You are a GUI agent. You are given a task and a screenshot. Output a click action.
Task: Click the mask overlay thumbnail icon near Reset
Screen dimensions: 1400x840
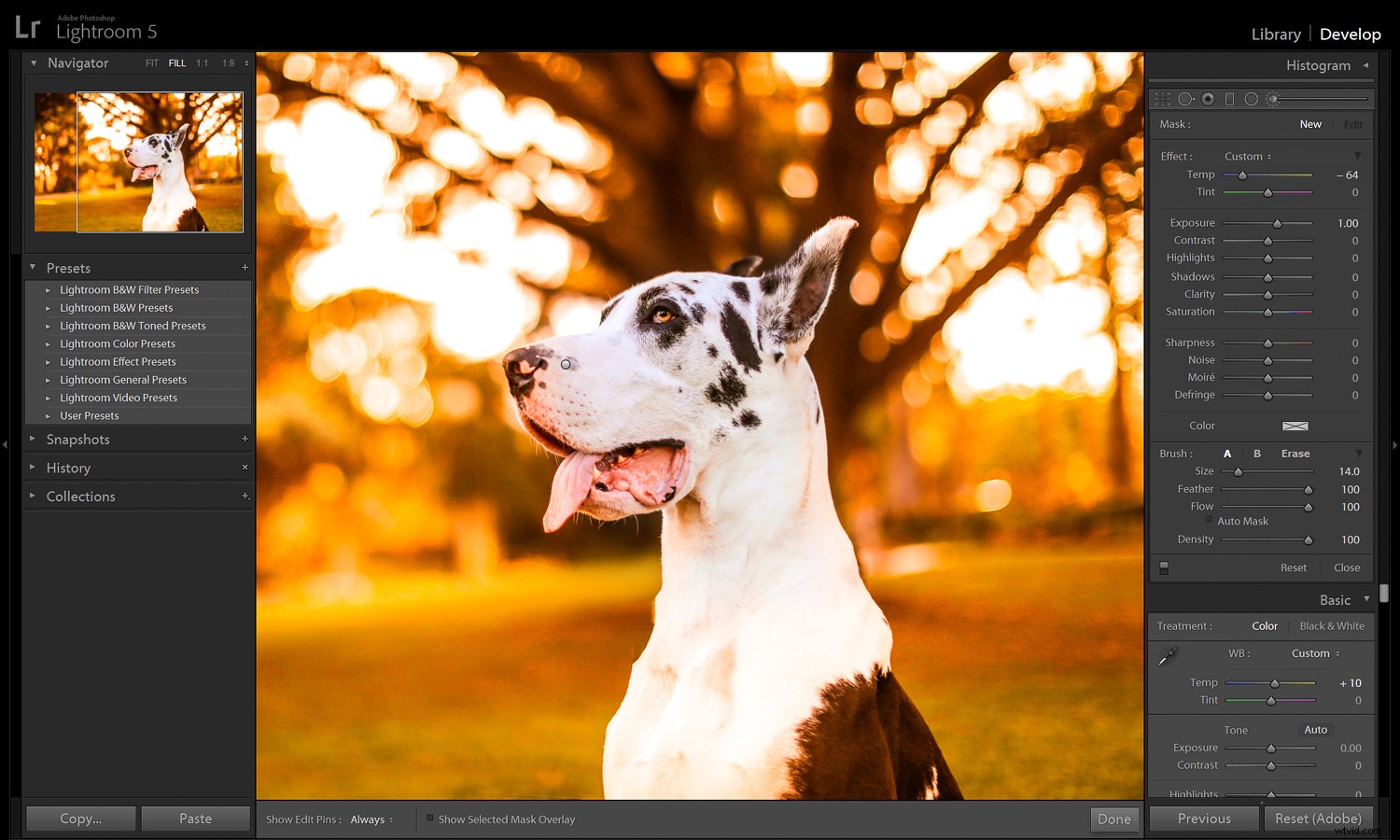(1164, 567)
